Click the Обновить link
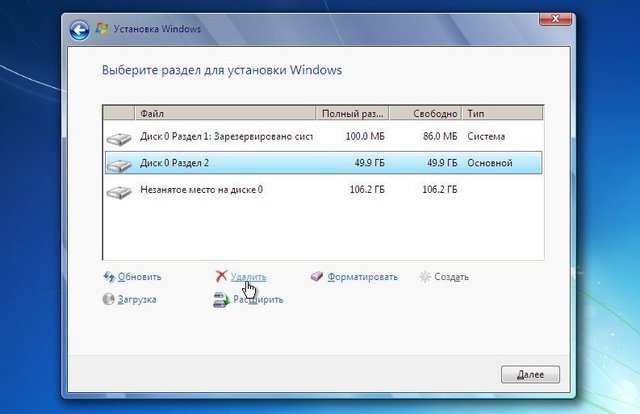 [x=139, y=277]
